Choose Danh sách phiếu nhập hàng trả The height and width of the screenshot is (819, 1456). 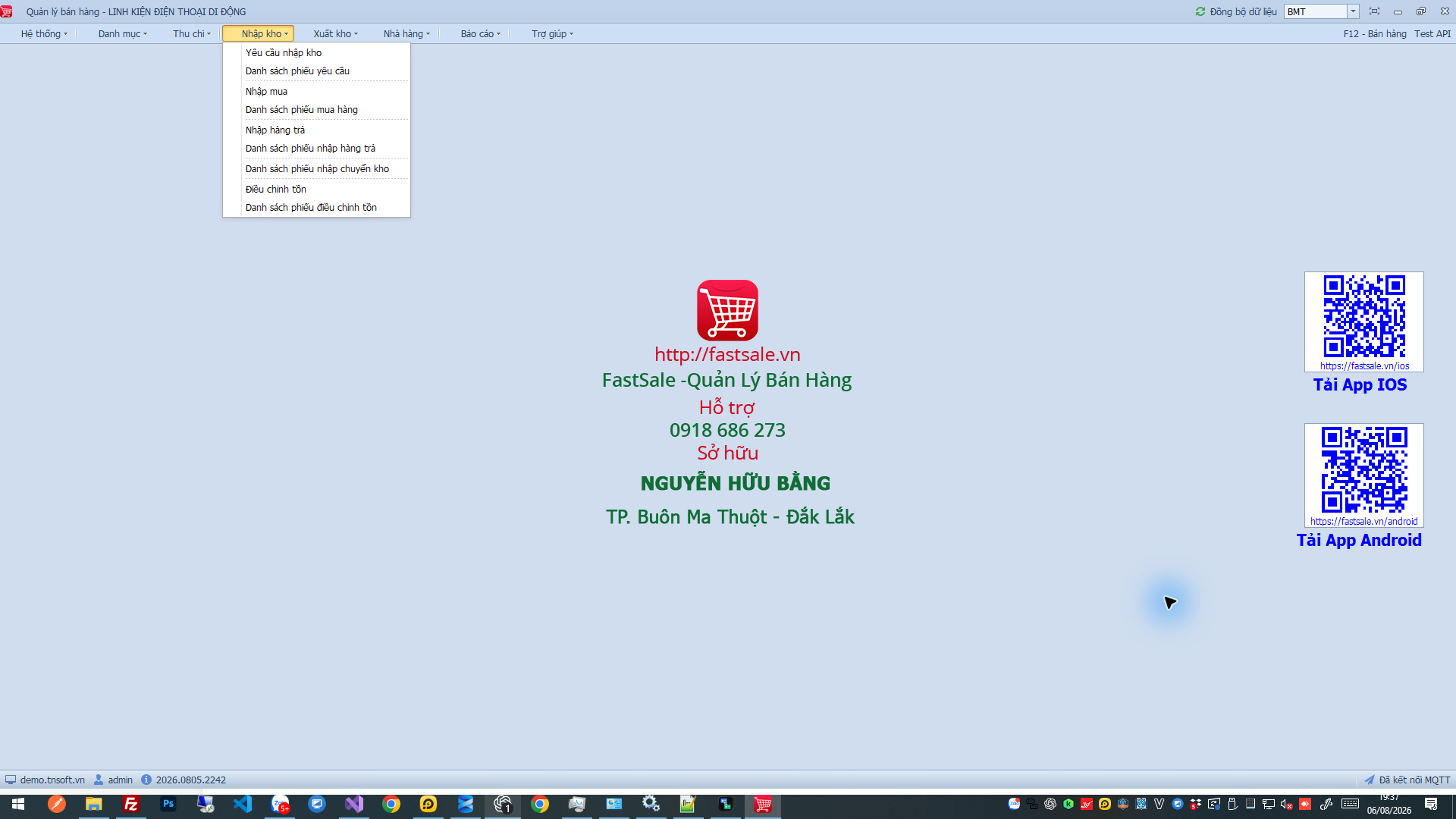click(x=317, y=148)
